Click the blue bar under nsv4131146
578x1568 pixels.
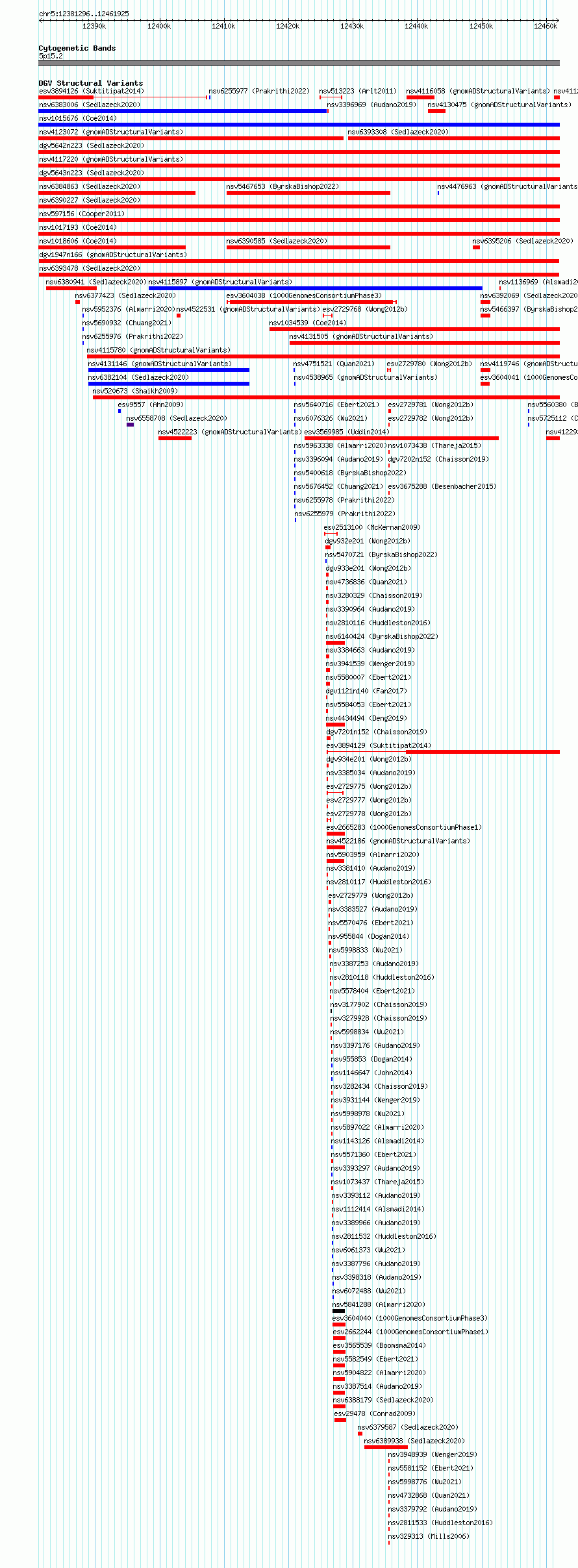(169, 370)
